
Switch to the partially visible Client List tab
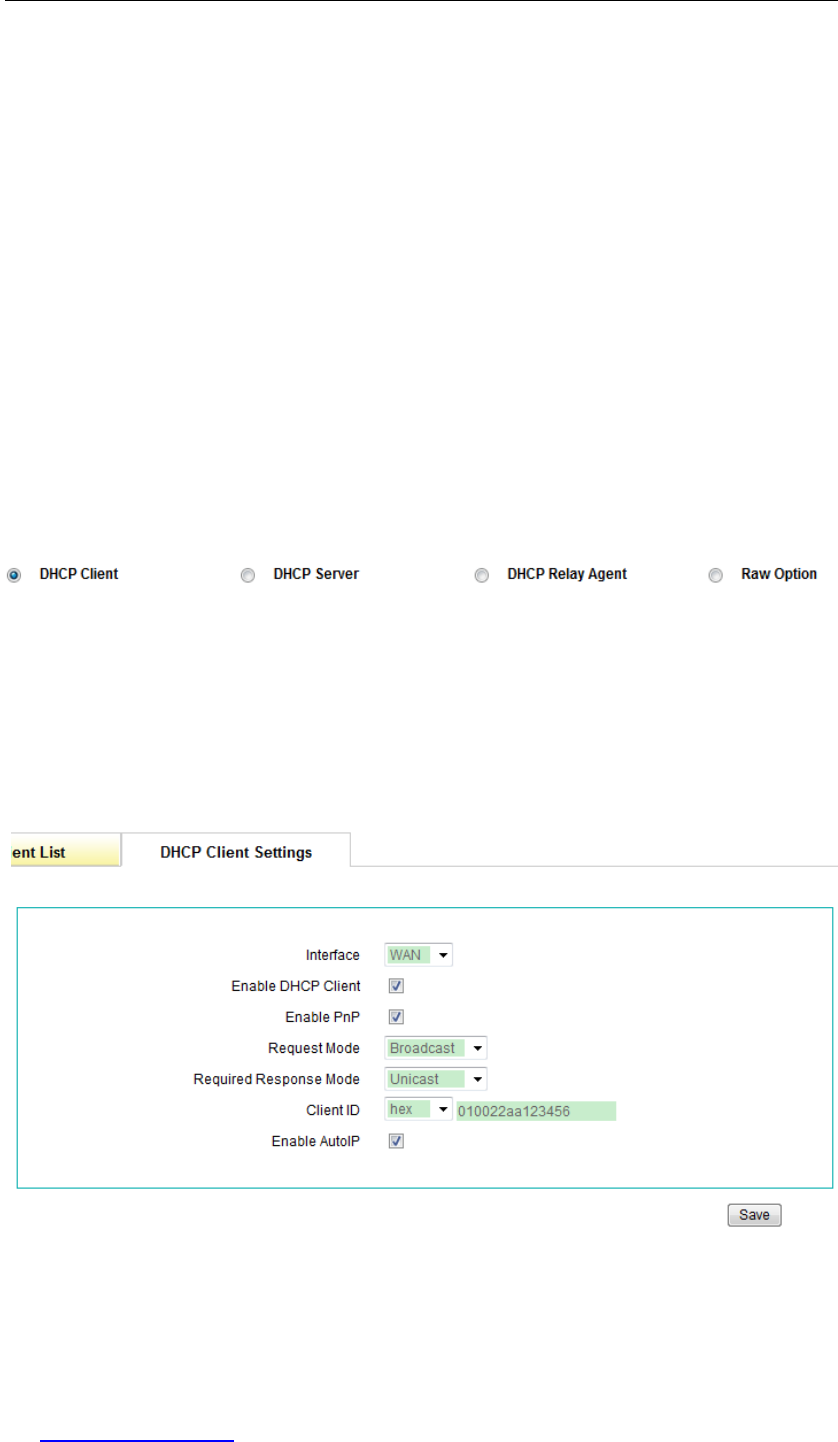[64, 852]
